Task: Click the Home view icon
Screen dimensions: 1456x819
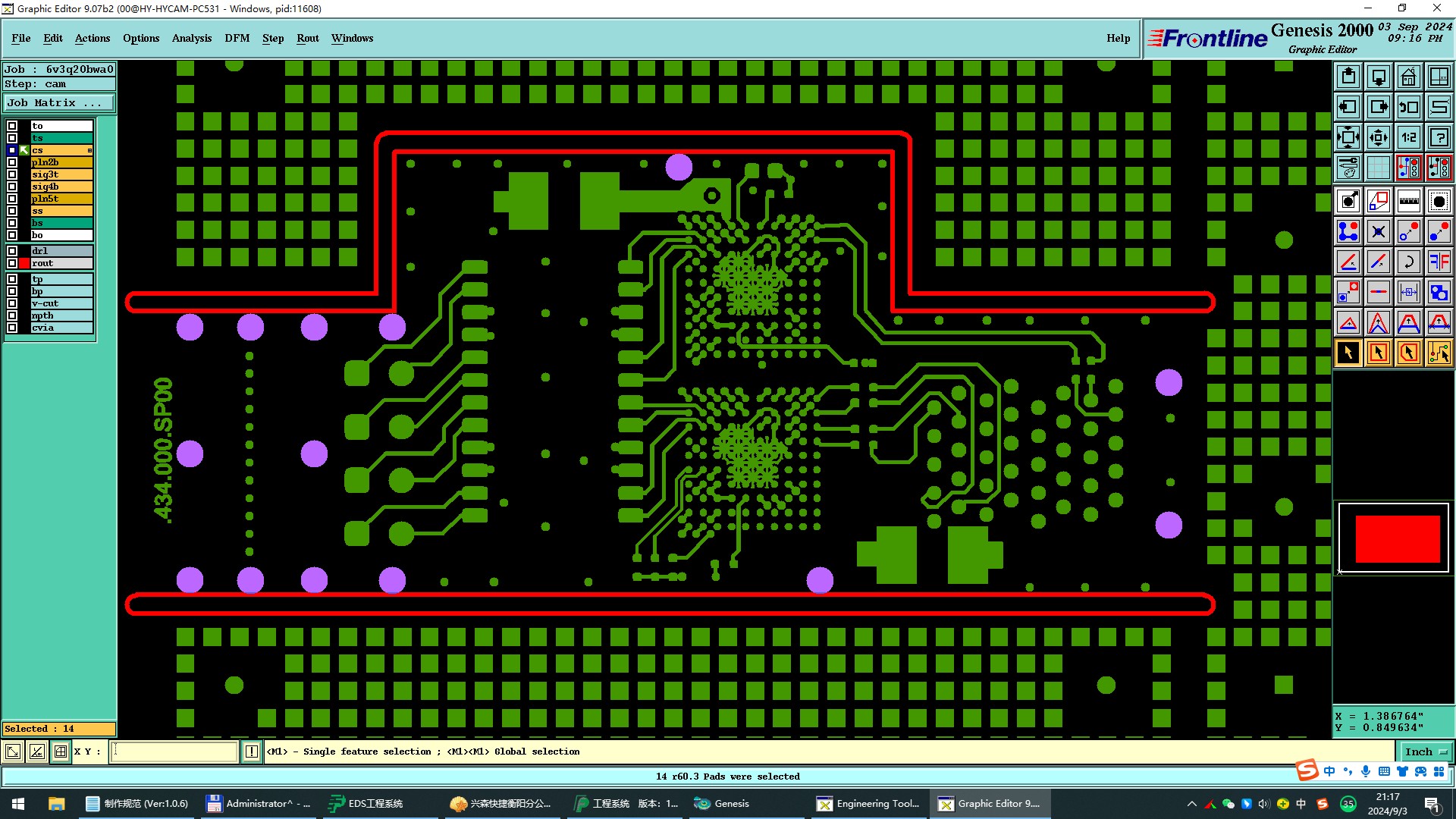Action: (x=1408, y=77)
